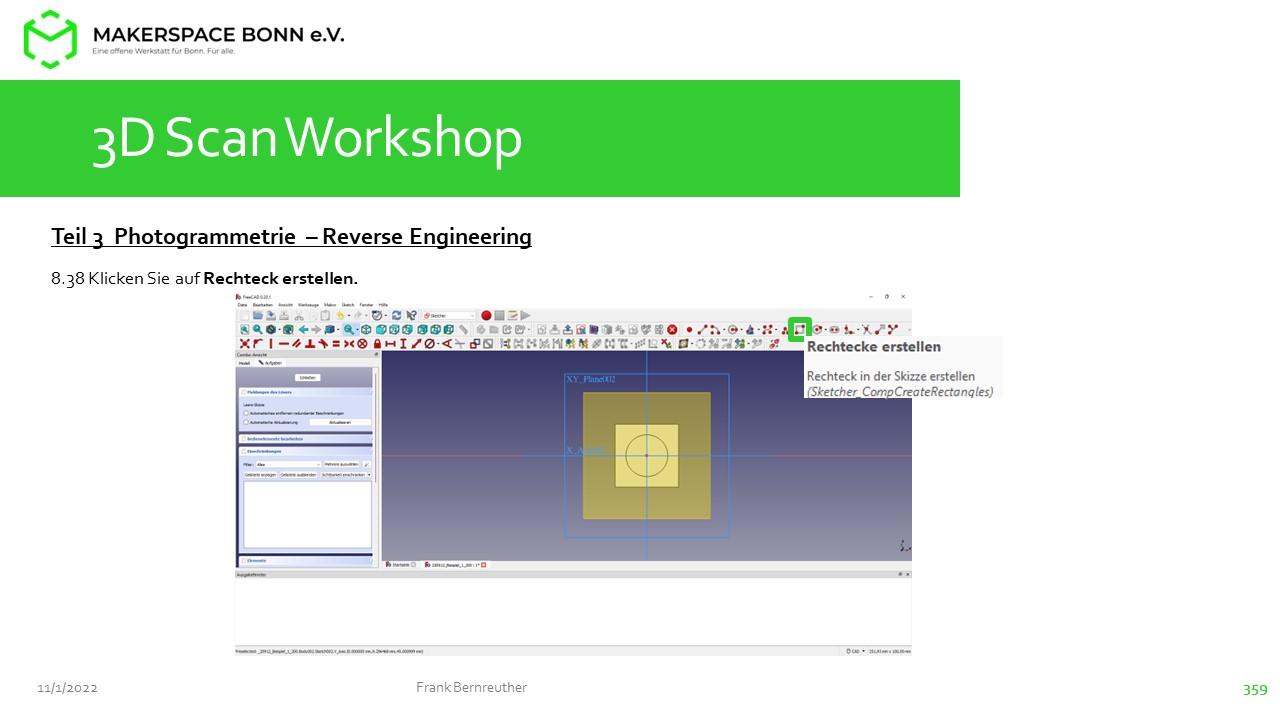Open the Ansicht menu
The width and height of the screenshot is (1280, 720).
(285, 305)
